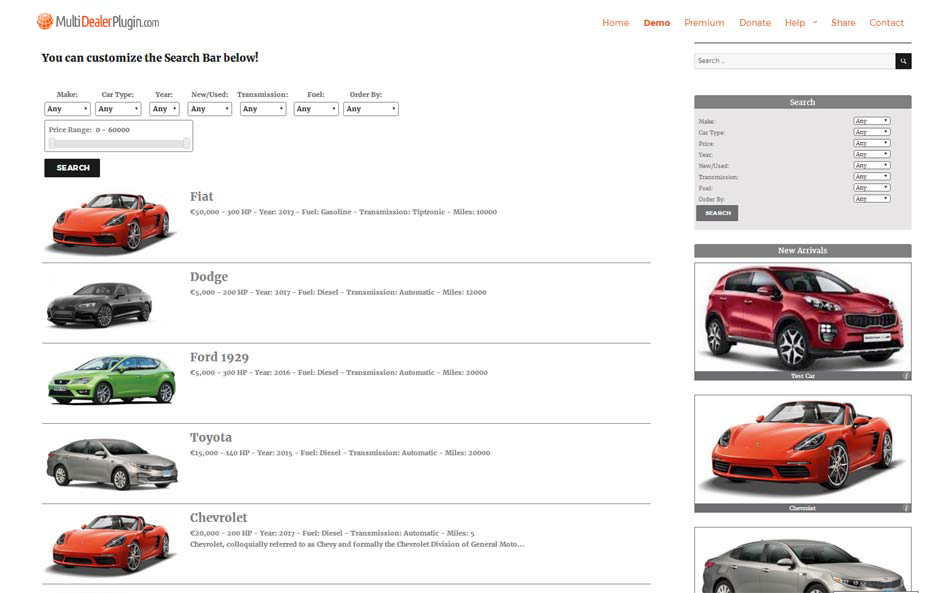
Task: Click the magnifier search icon button
Action: pyautogui.click(x=903, y=61)
